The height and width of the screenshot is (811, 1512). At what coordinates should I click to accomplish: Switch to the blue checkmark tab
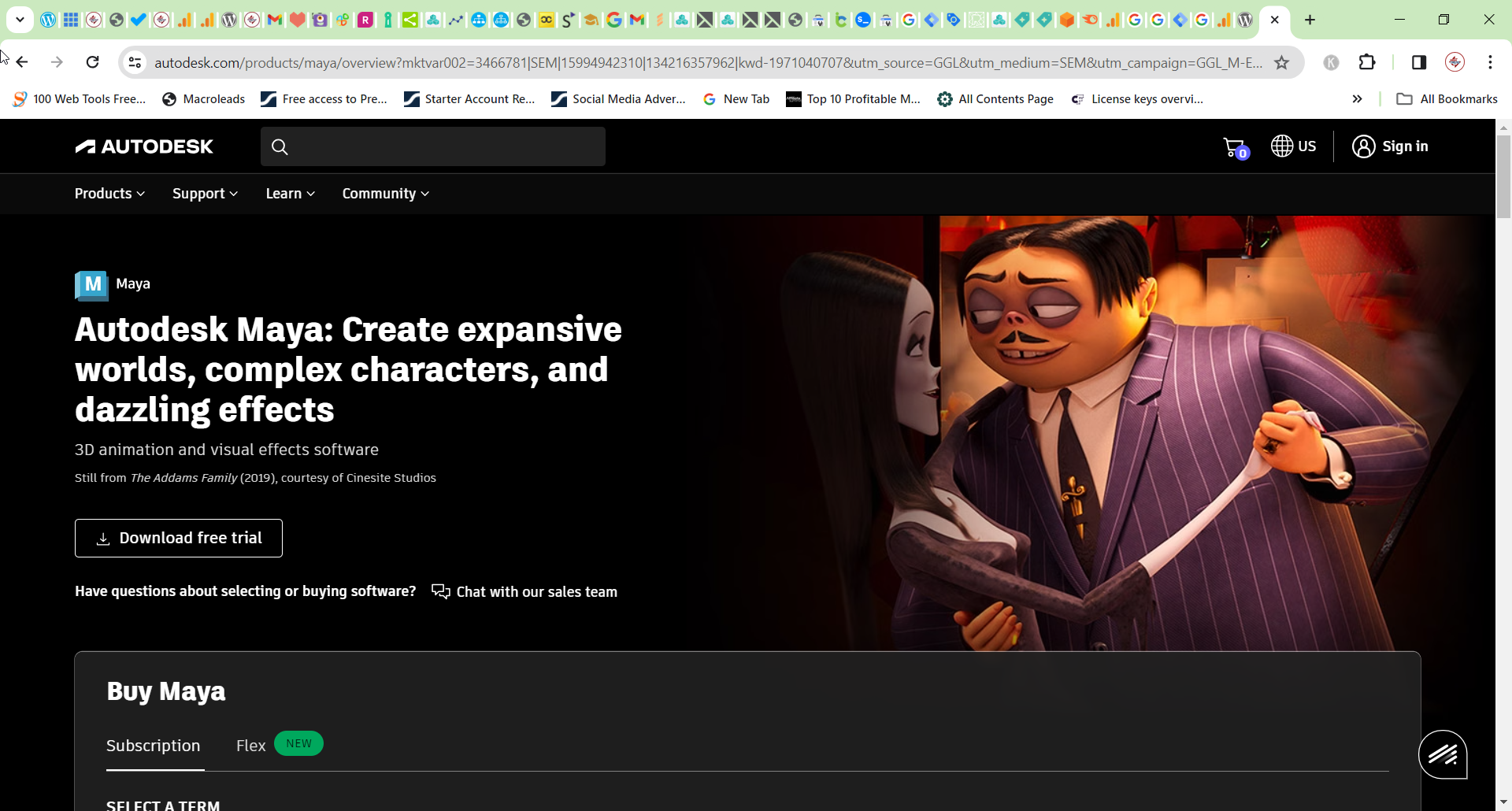coord(139,20)
